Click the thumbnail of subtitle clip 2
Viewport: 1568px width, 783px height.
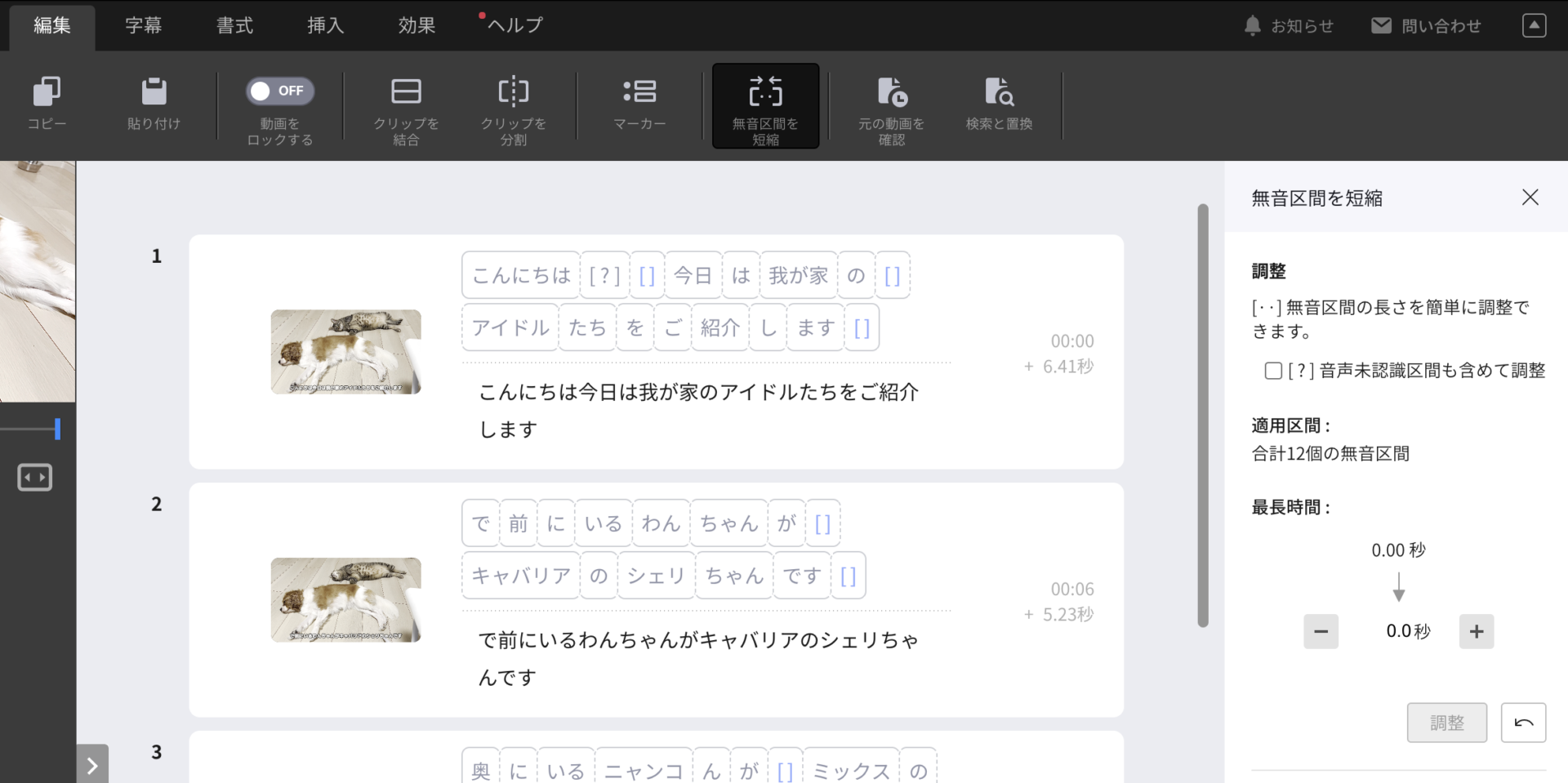tap(345, 600)
